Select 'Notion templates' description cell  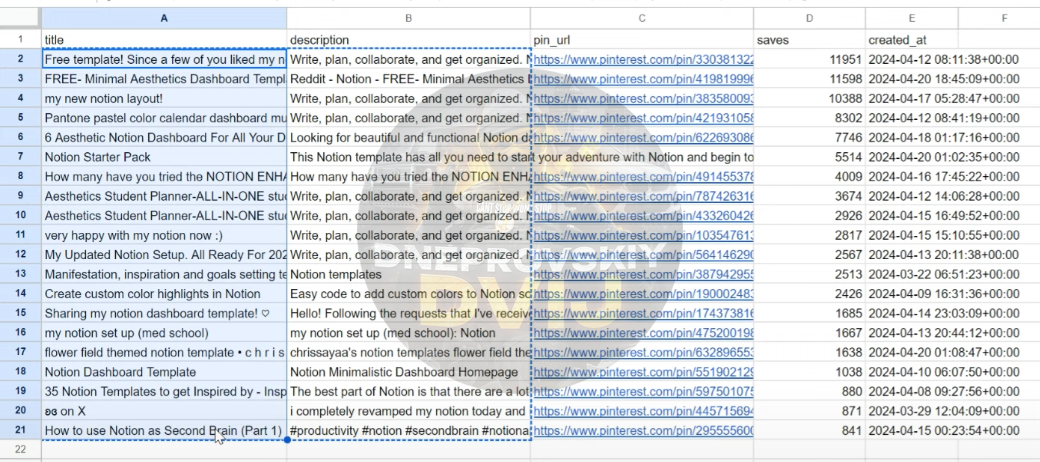coord(409,274)
